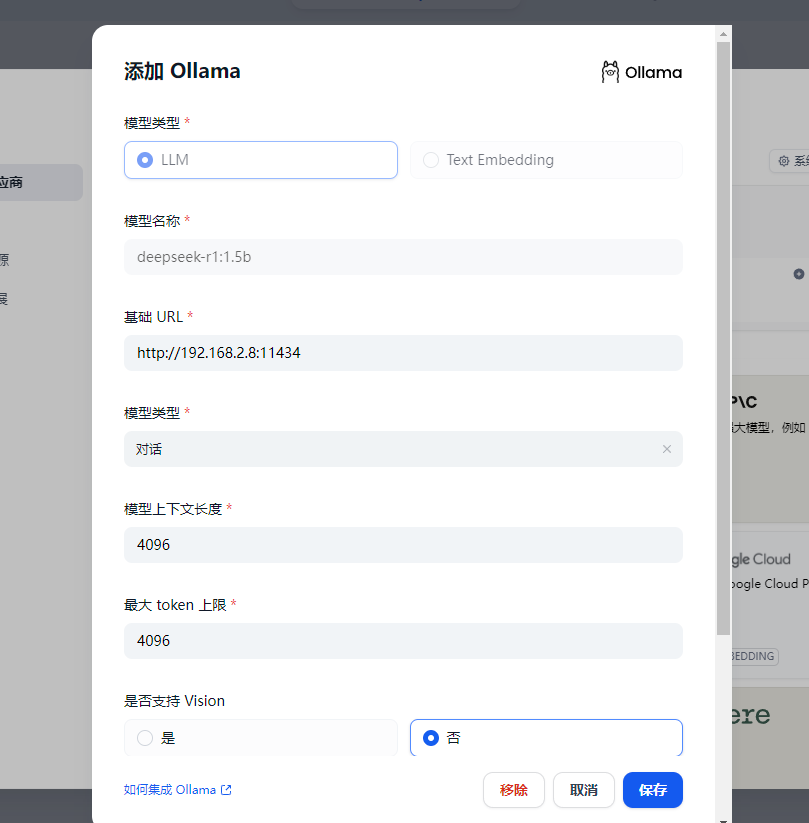Image resolution: width=809 pixels, height=823 pixels.
Task: Click the deepseek-r1:1.5b model name field
Action: point(403,257)
